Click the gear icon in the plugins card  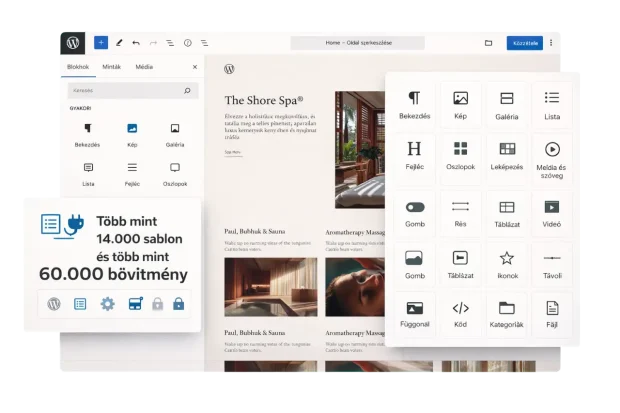coord(107,304)
